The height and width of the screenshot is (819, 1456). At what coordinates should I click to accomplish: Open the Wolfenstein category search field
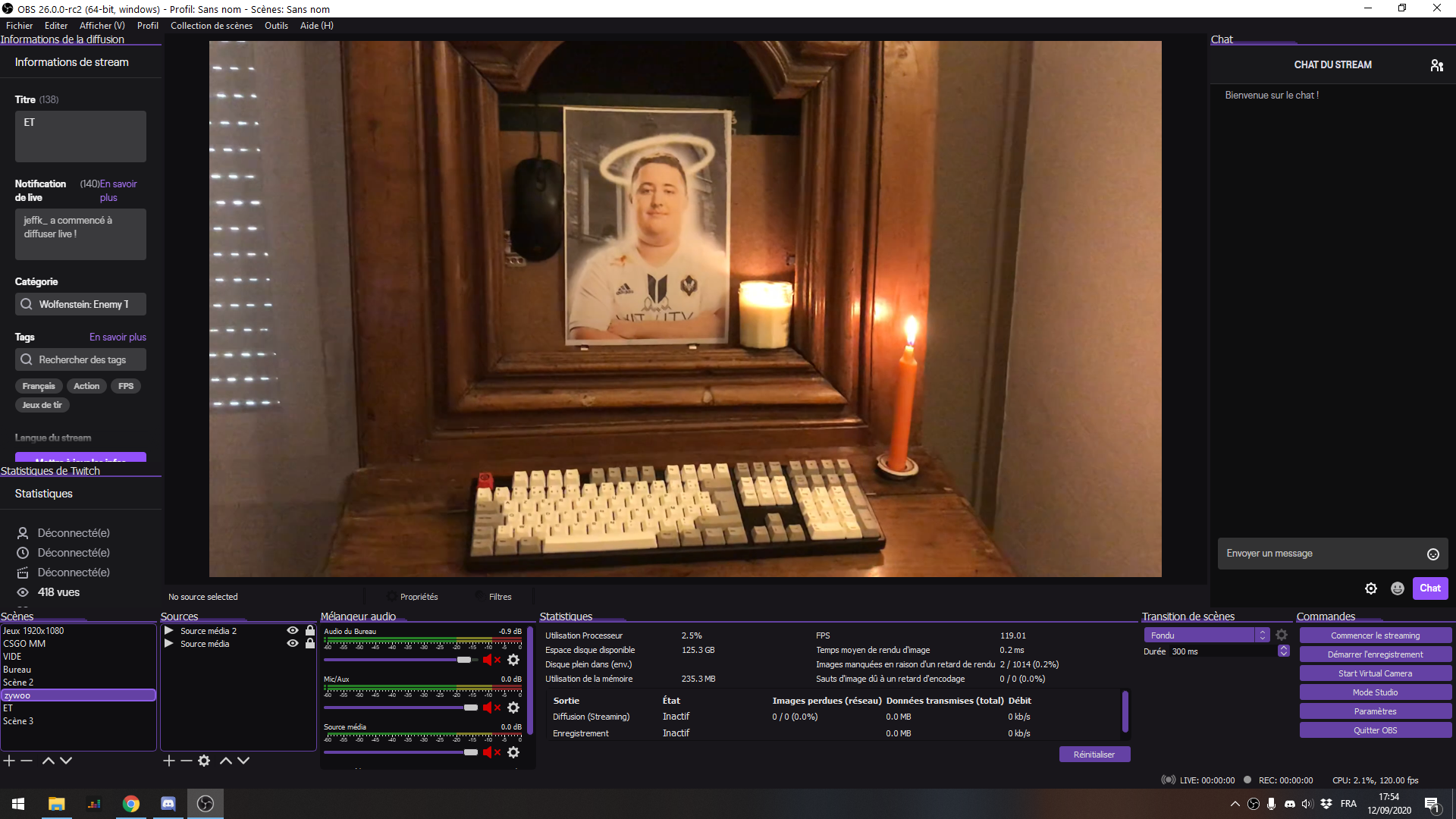[x=80, y=304]
